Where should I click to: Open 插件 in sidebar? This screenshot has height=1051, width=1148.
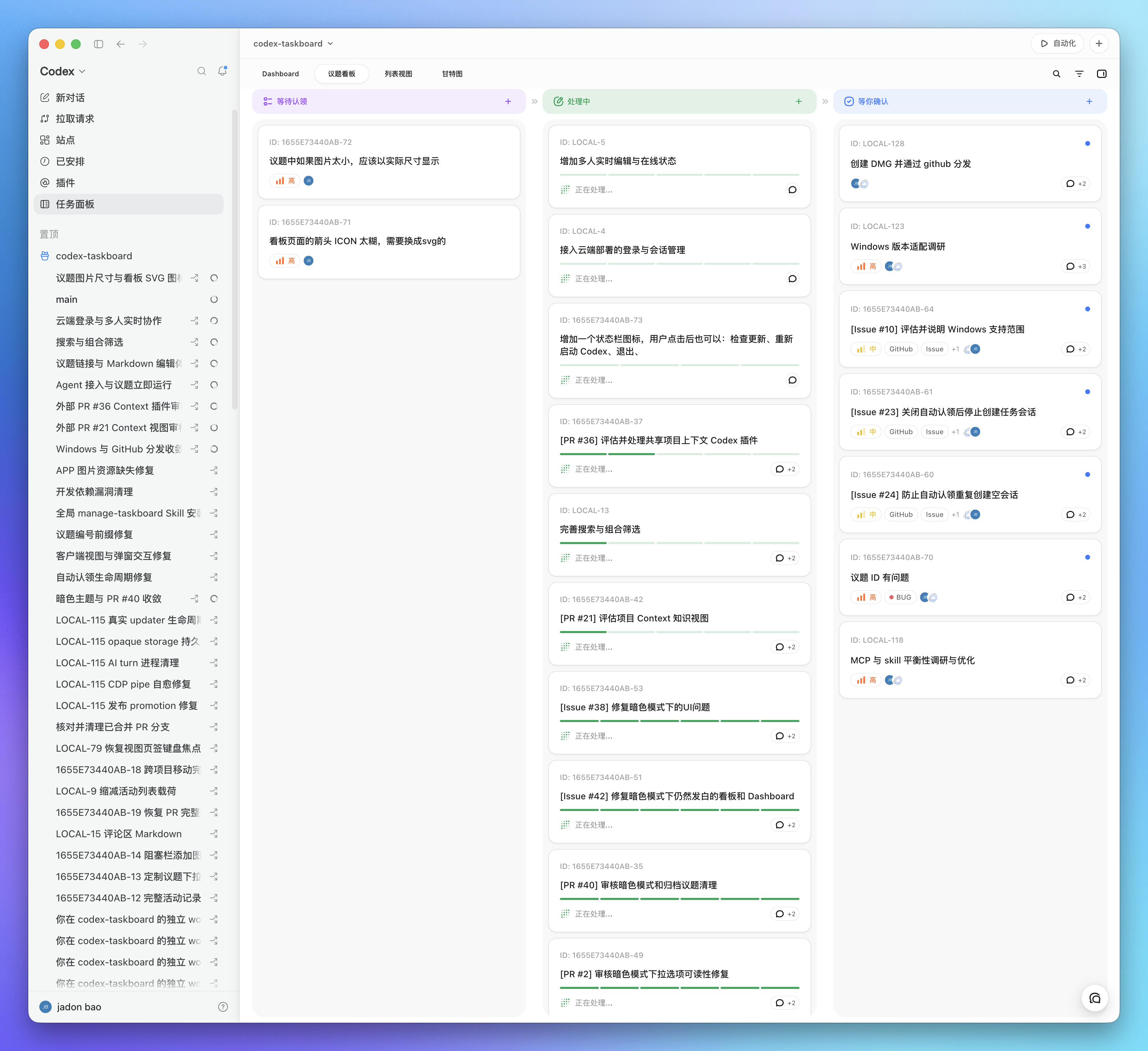tap(129, 183)
